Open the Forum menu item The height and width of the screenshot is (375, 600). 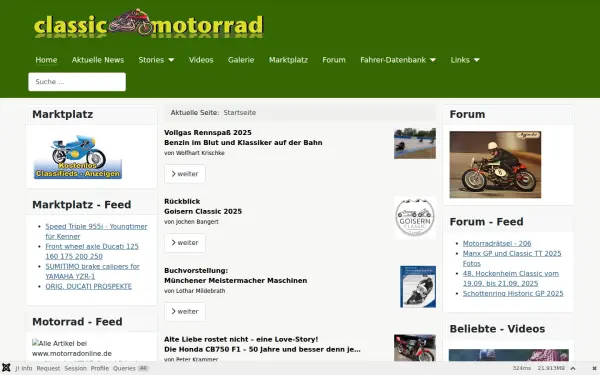[334, 60]
